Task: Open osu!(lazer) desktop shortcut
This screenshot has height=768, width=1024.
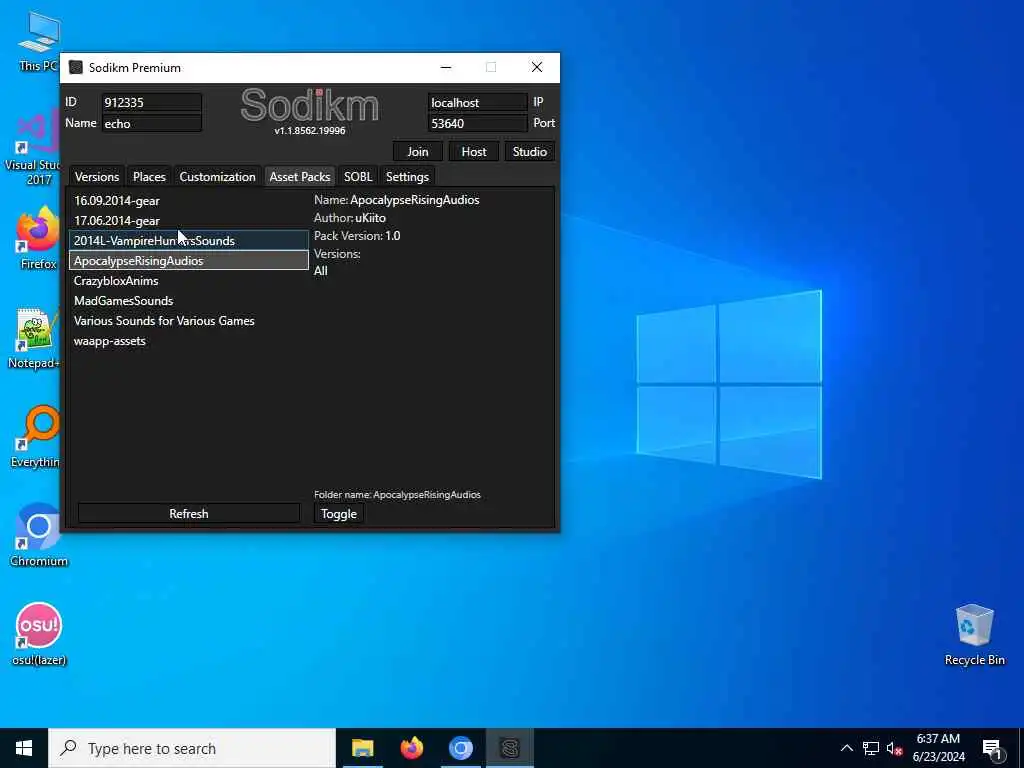Action: click(39, 633)
